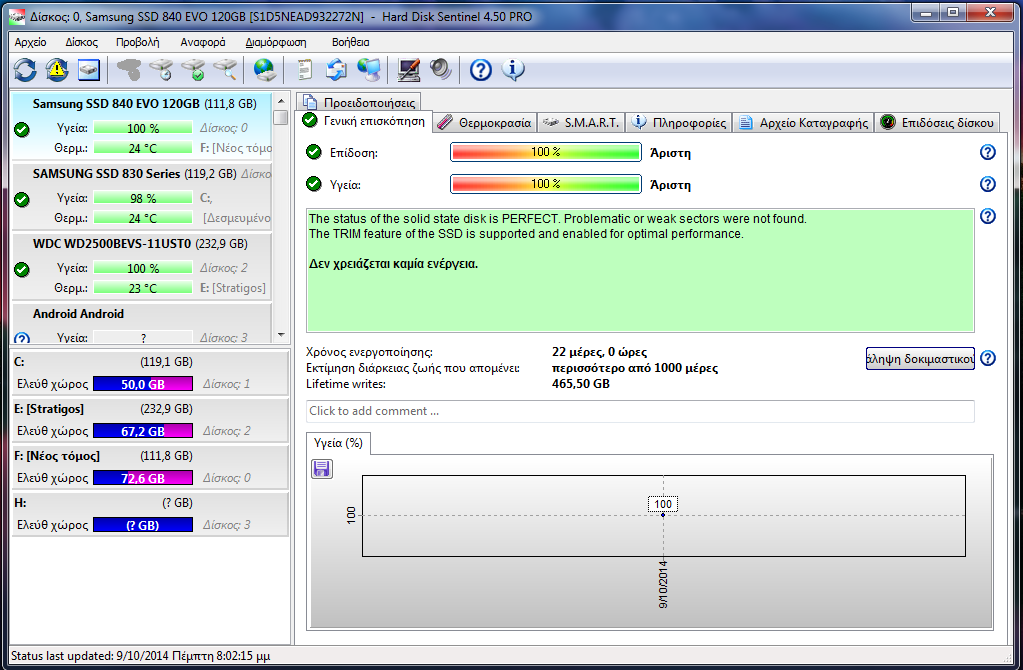The image size is (1023, 670).
Task: Switch to the Θερμοκρασία tab
Action: tap(485, 123)
